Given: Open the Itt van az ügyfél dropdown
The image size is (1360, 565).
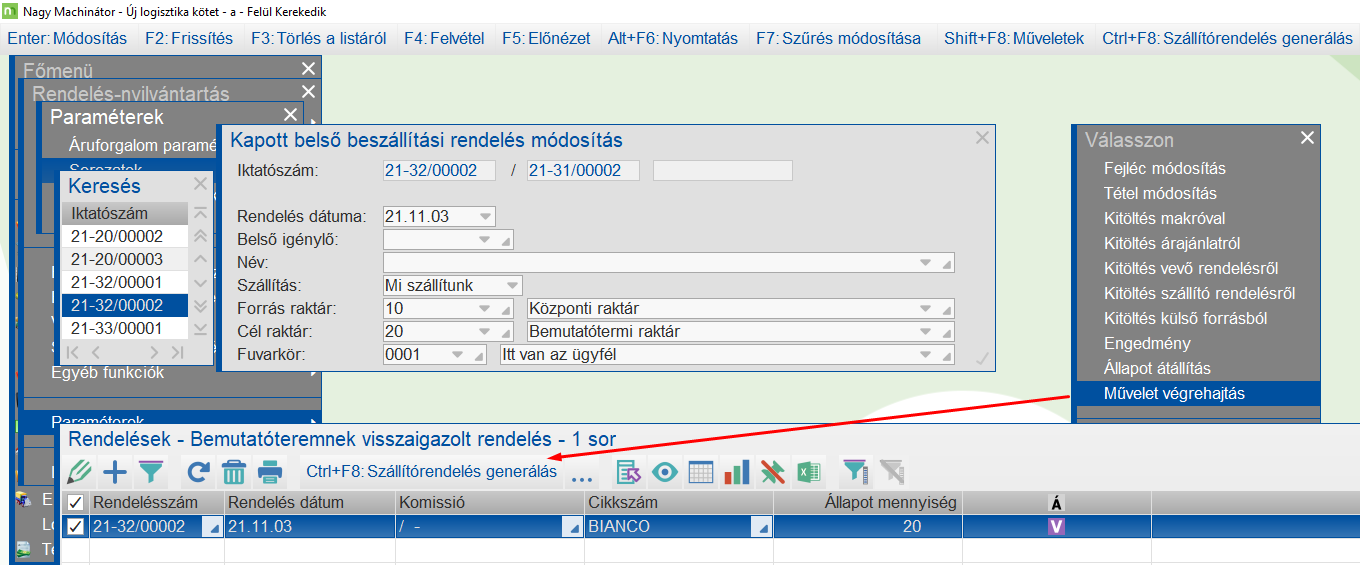Looking at the screenshot, I should click(925, 354).
